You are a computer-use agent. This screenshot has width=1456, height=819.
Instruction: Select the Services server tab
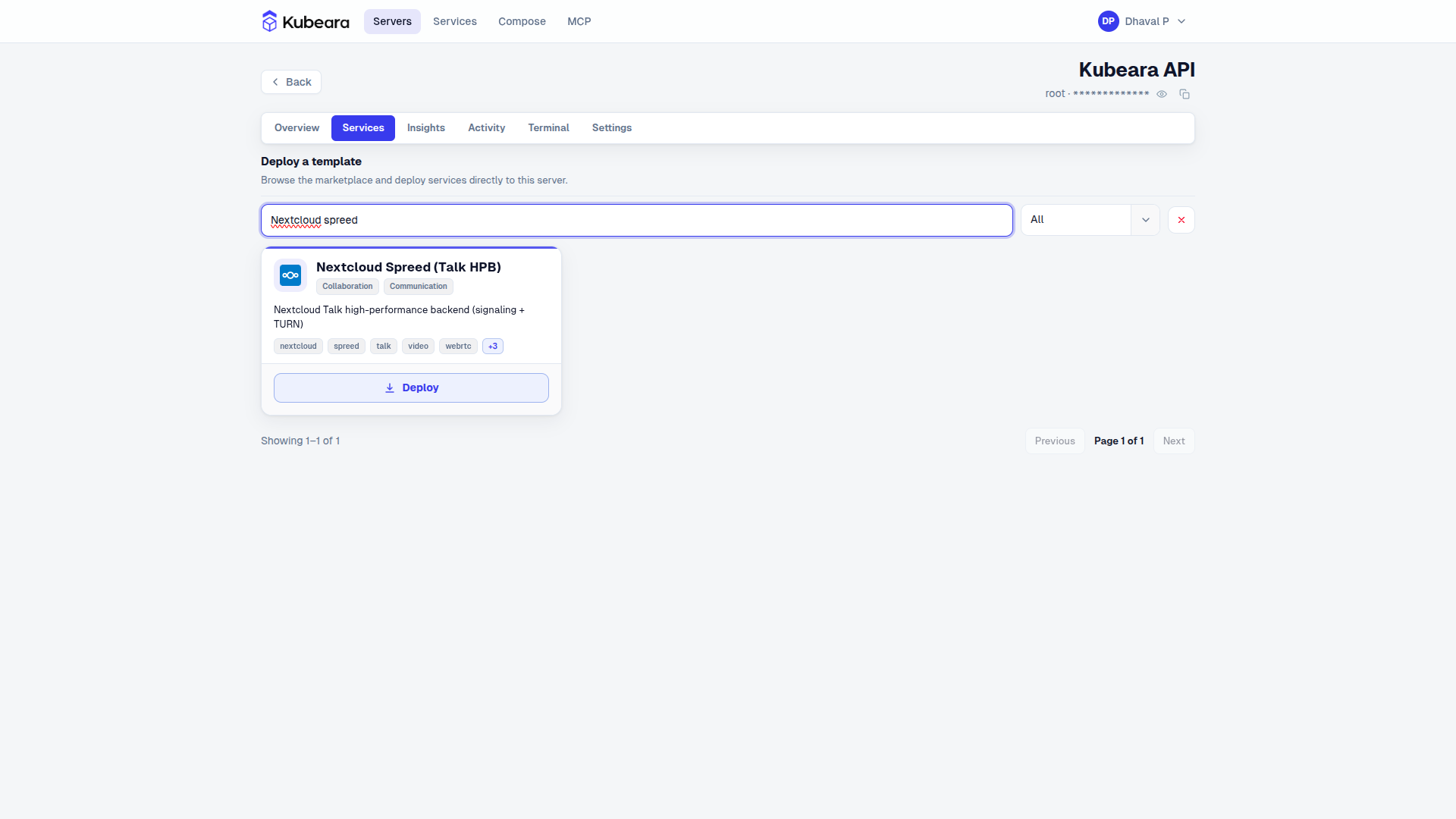(363, 128)
